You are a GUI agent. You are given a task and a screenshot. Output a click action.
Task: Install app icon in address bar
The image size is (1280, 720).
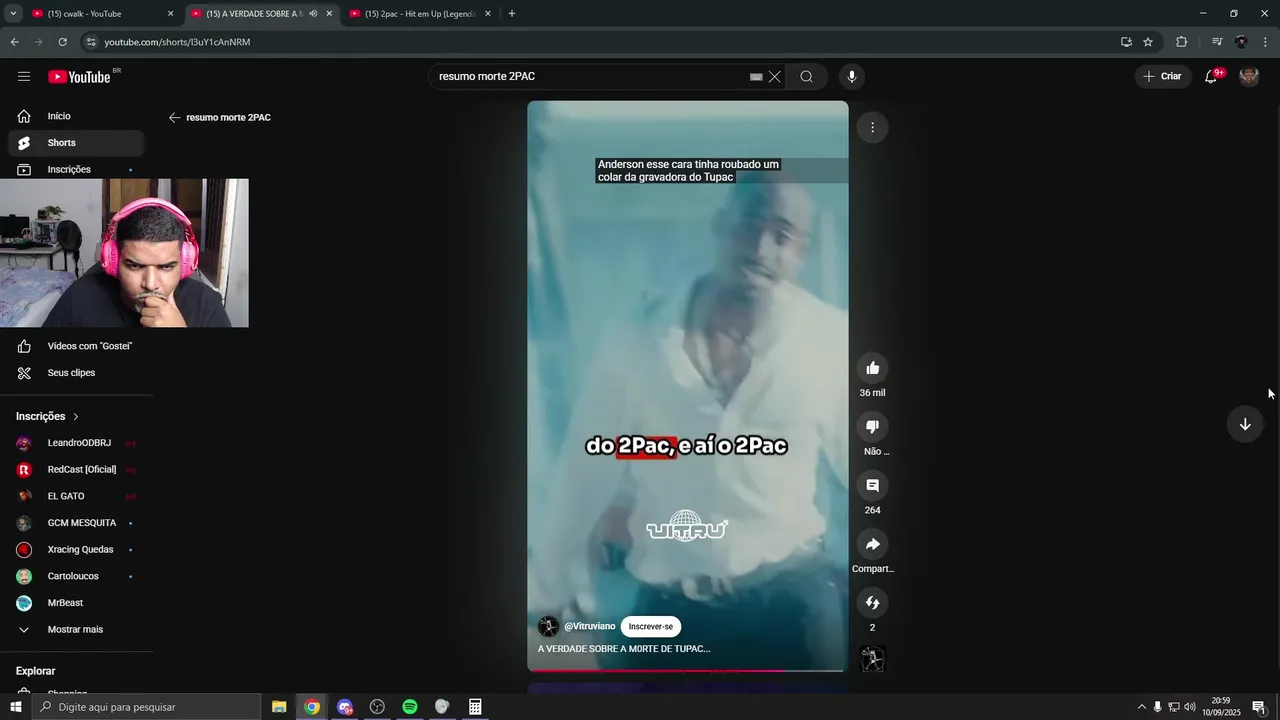(1126, 42)
